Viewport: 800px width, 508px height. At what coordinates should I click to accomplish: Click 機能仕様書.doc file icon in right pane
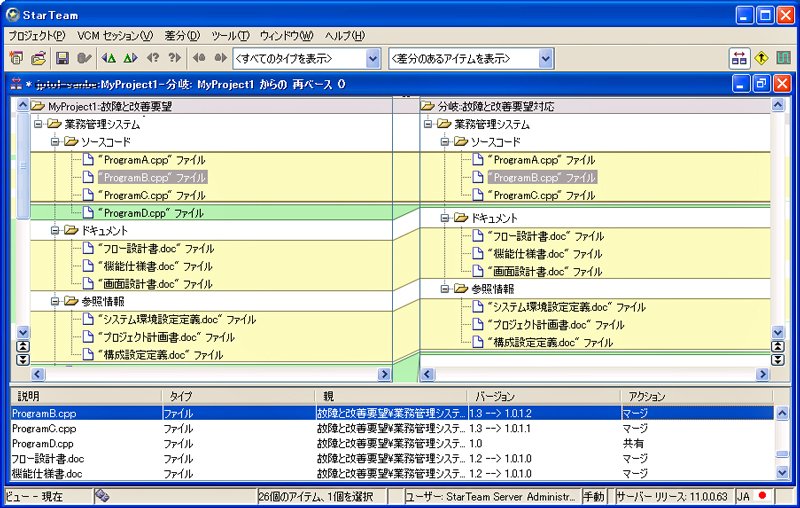478,253
